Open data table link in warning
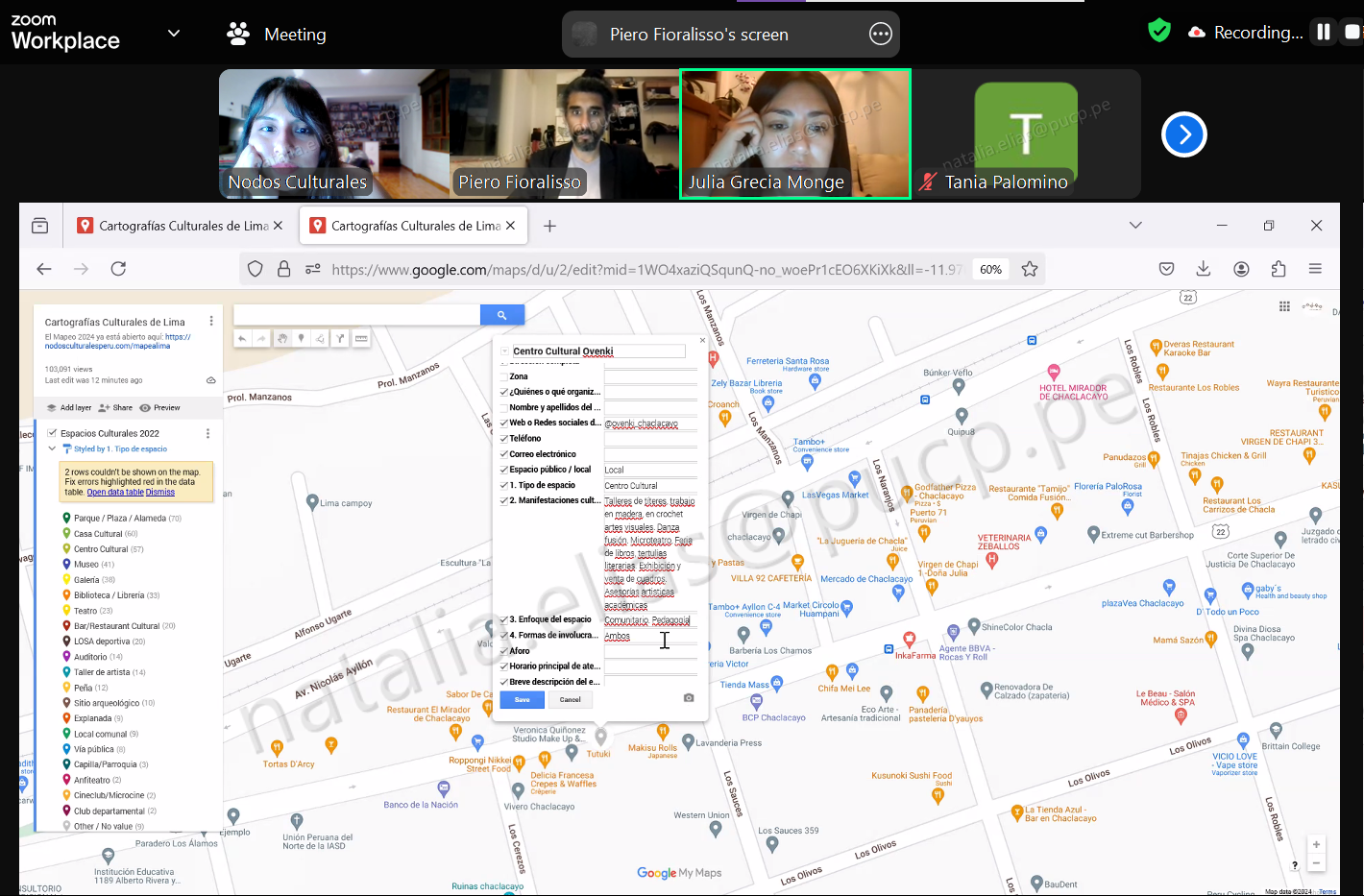This screenshot has width=1364, height=896. tap(115, 493)
